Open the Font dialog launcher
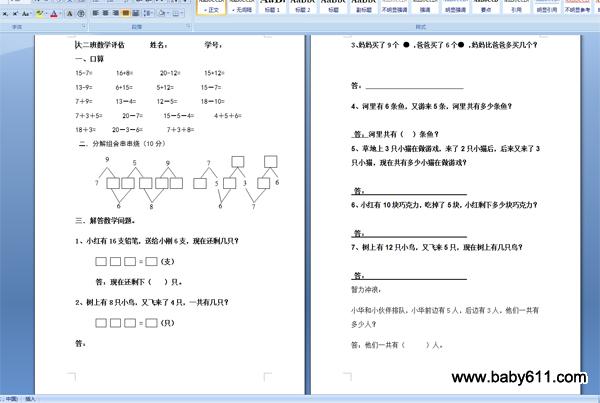This screenshot has width=600, height=403. click(84, 26)
